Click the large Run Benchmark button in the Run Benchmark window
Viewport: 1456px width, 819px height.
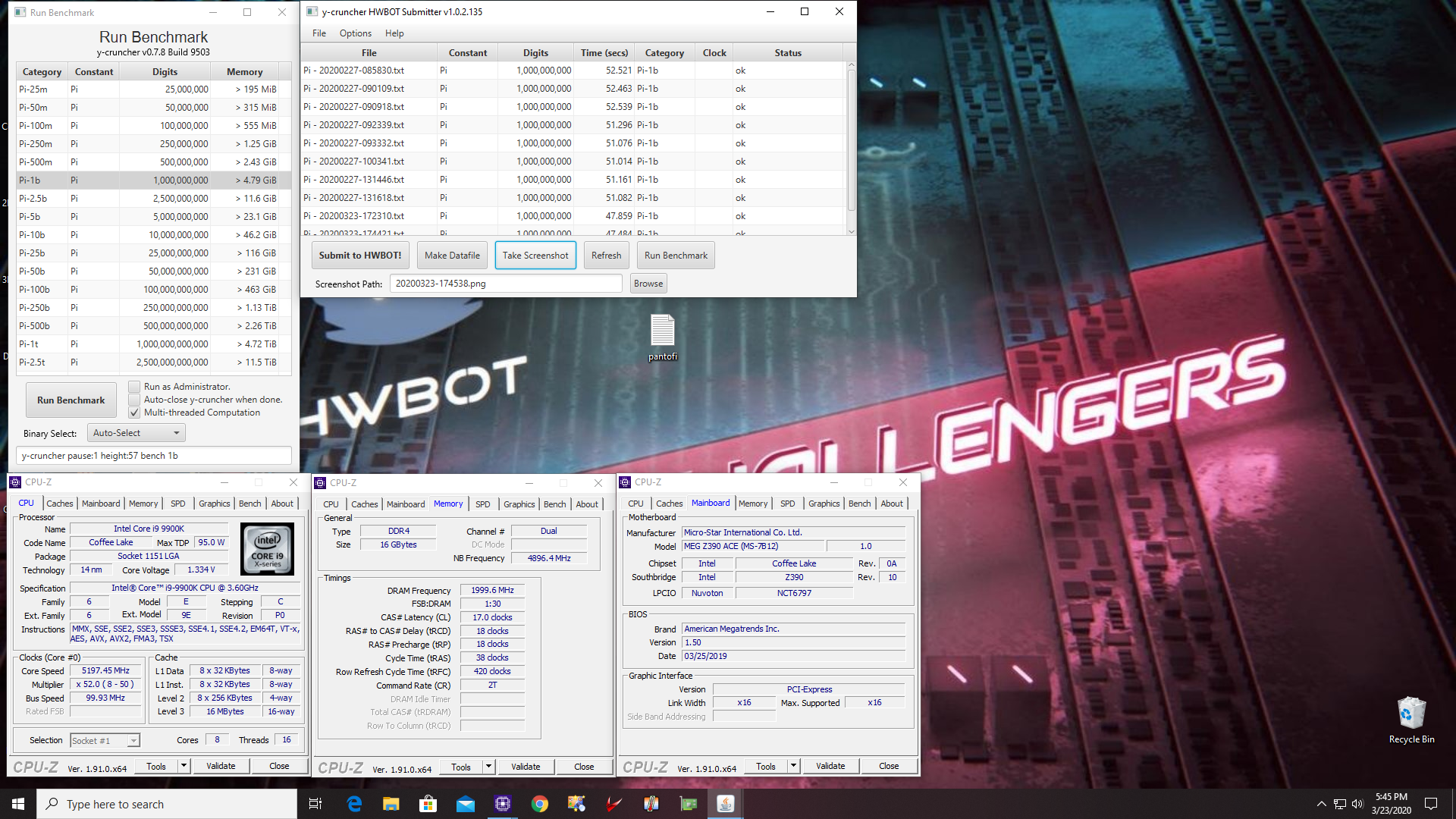click(71, 400)
